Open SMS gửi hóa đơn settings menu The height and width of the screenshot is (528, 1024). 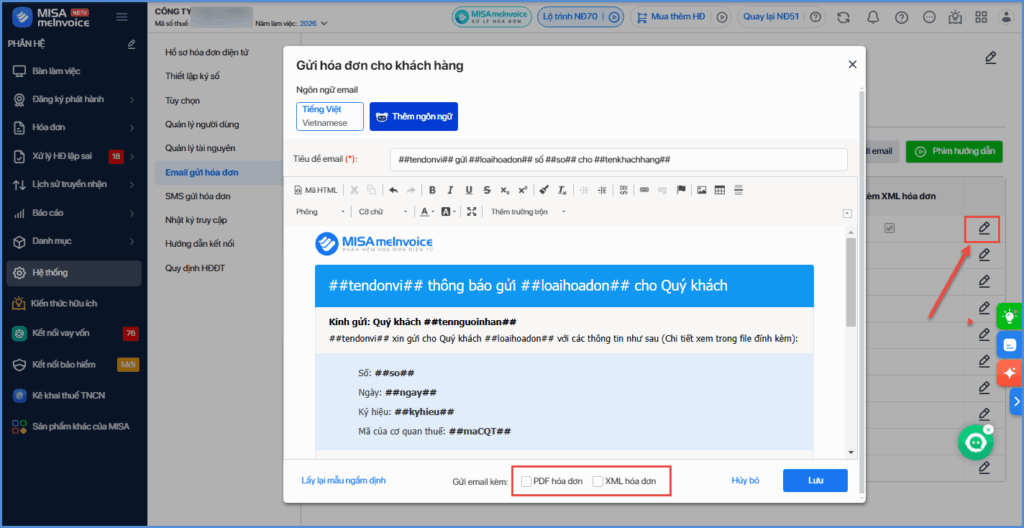tap(201, 196)
